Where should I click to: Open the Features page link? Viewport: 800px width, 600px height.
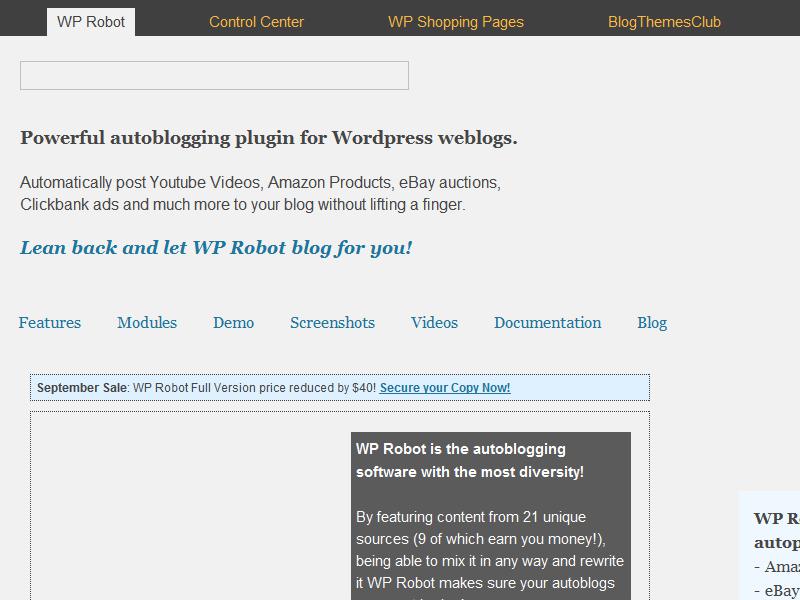[50, 322]
